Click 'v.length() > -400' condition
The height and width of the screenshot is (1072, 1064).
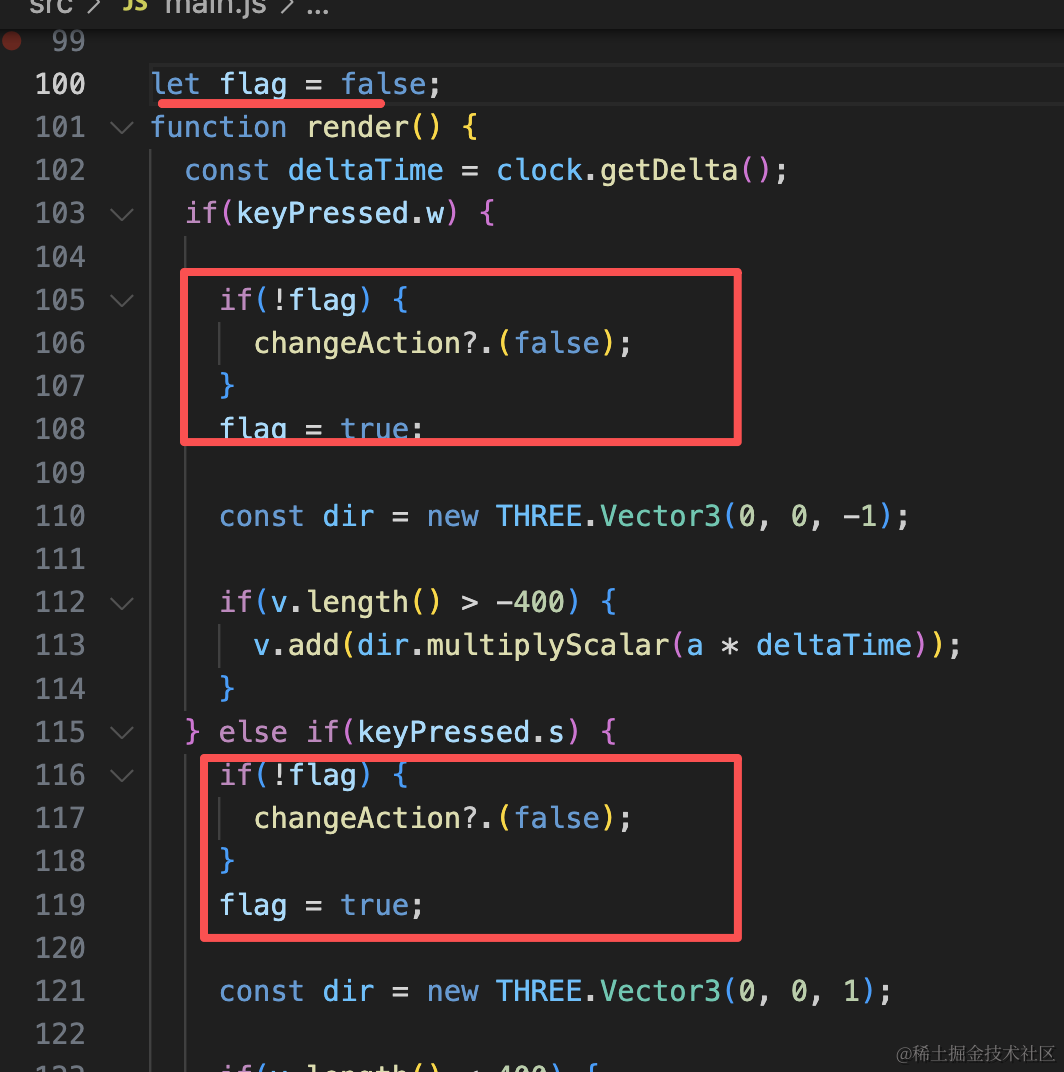(418, 603)
